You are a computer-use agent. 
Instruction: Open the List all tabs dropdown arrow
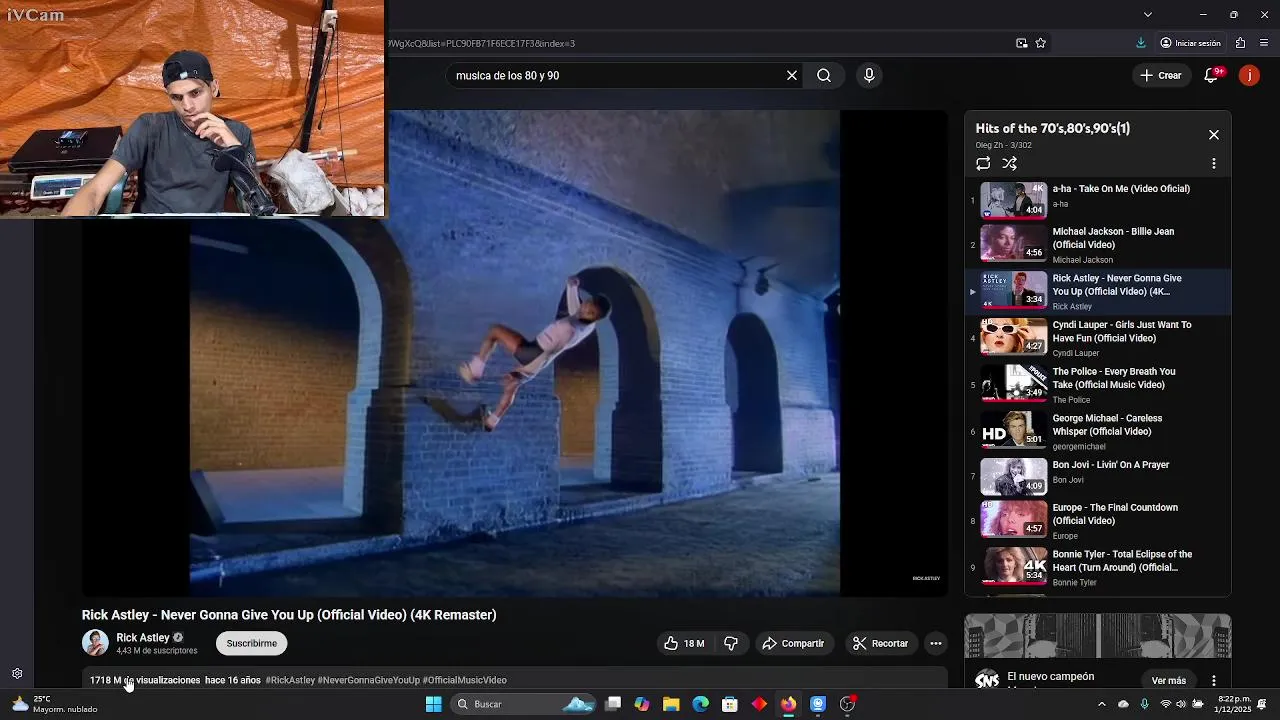pyautogui.click(x=1147, y=14)
